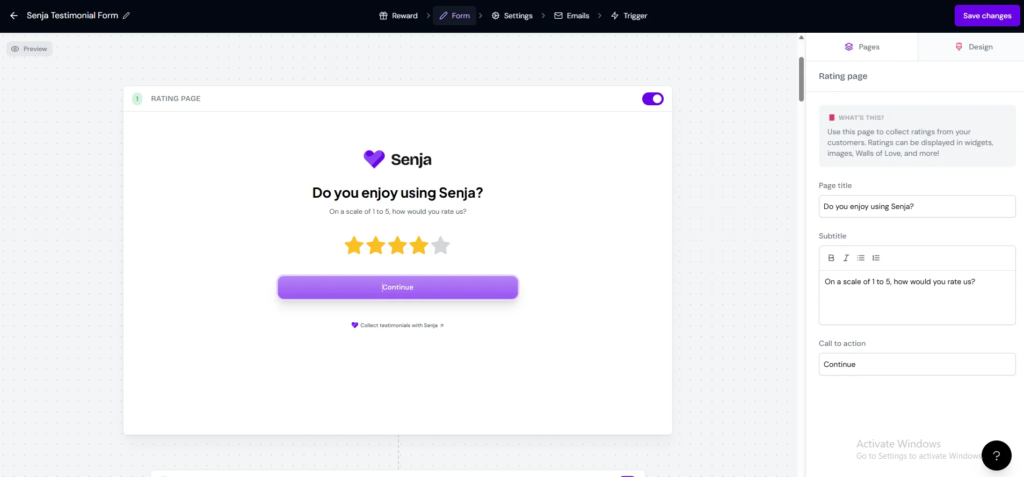Open the Settings step
The image size is (1024, 477).
coord(512,16)
